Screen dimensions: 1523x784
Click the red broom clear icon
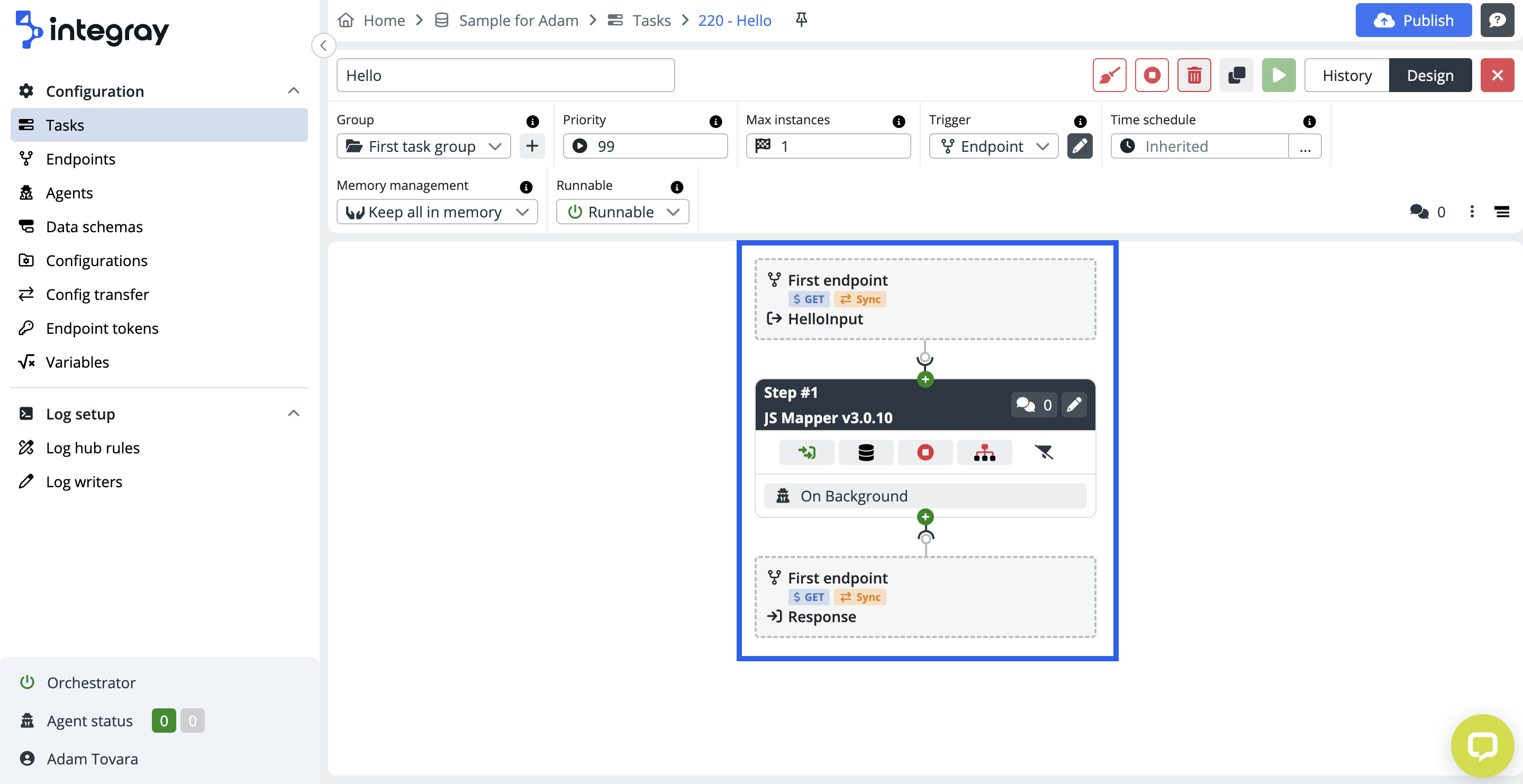pyautogui.click(x=1109, y=75)
